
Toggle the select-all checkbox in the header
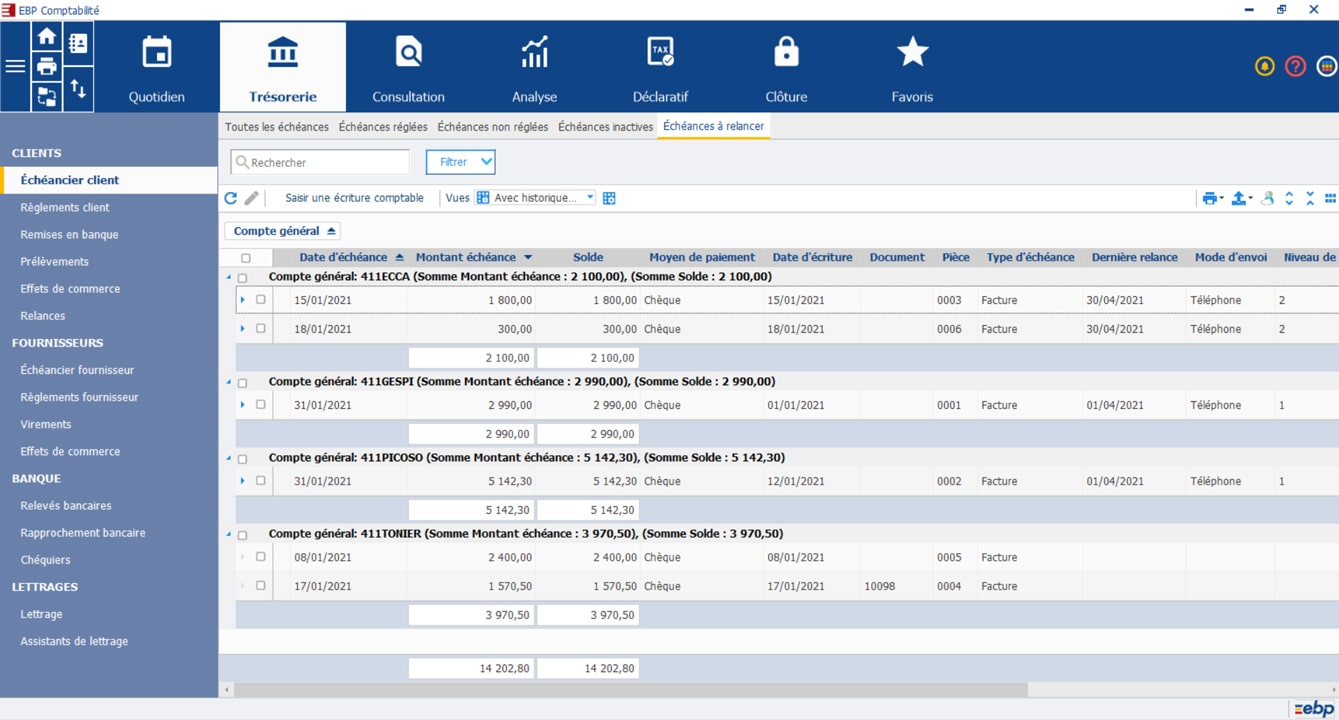[246, 258]
